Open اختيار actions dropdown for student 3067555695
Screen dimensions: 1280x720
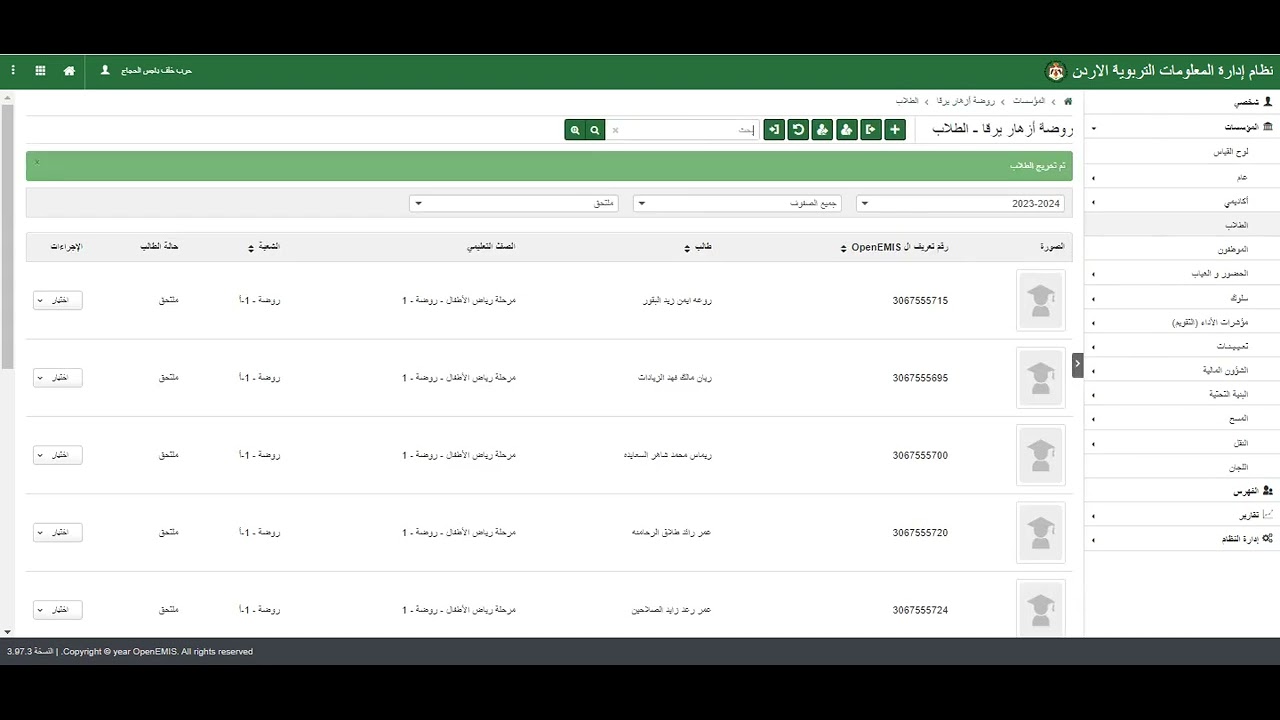coord(58,378)
